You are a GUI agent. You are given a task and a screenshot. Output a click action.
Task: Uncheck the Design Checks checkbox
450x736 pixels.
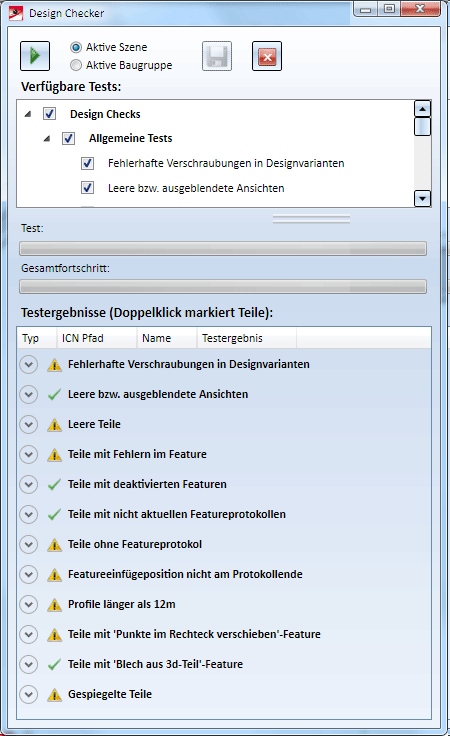[x=49, y=114]
